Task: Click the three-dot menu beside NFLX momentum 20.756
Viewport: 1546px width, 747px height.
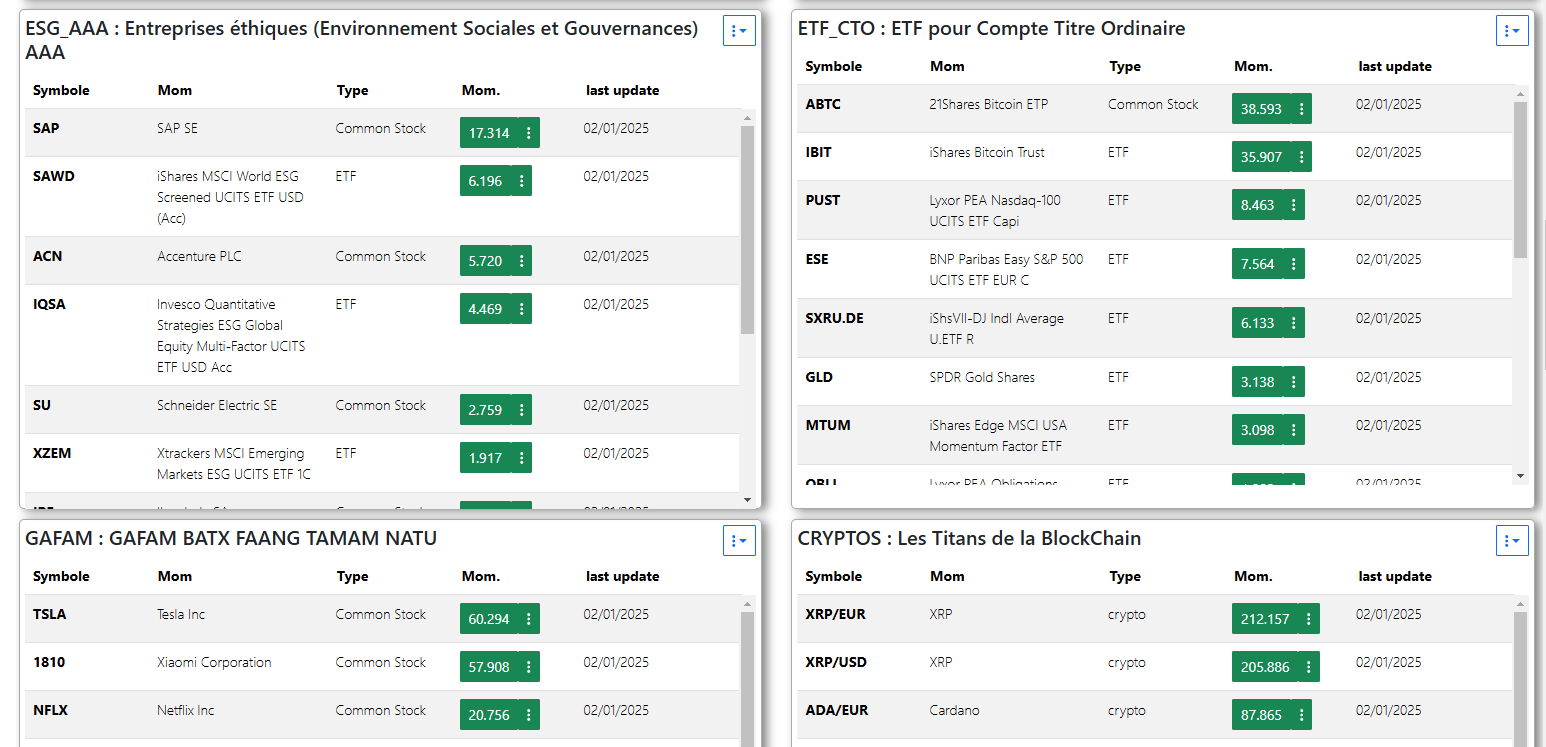Action: [x=529, y=715]
